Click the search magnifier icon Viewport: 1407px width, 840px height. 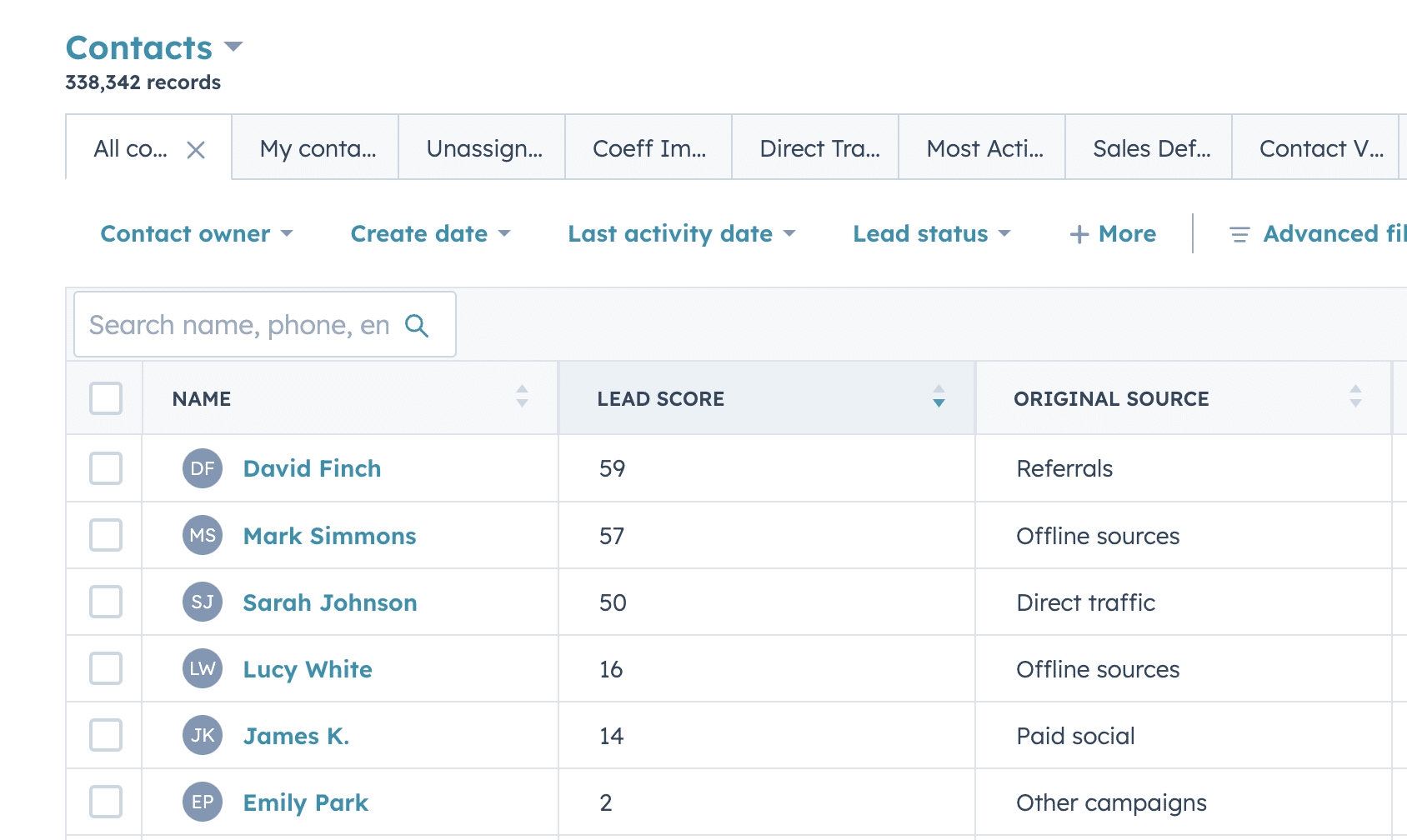pyautogui.click(x=417, y=326)
